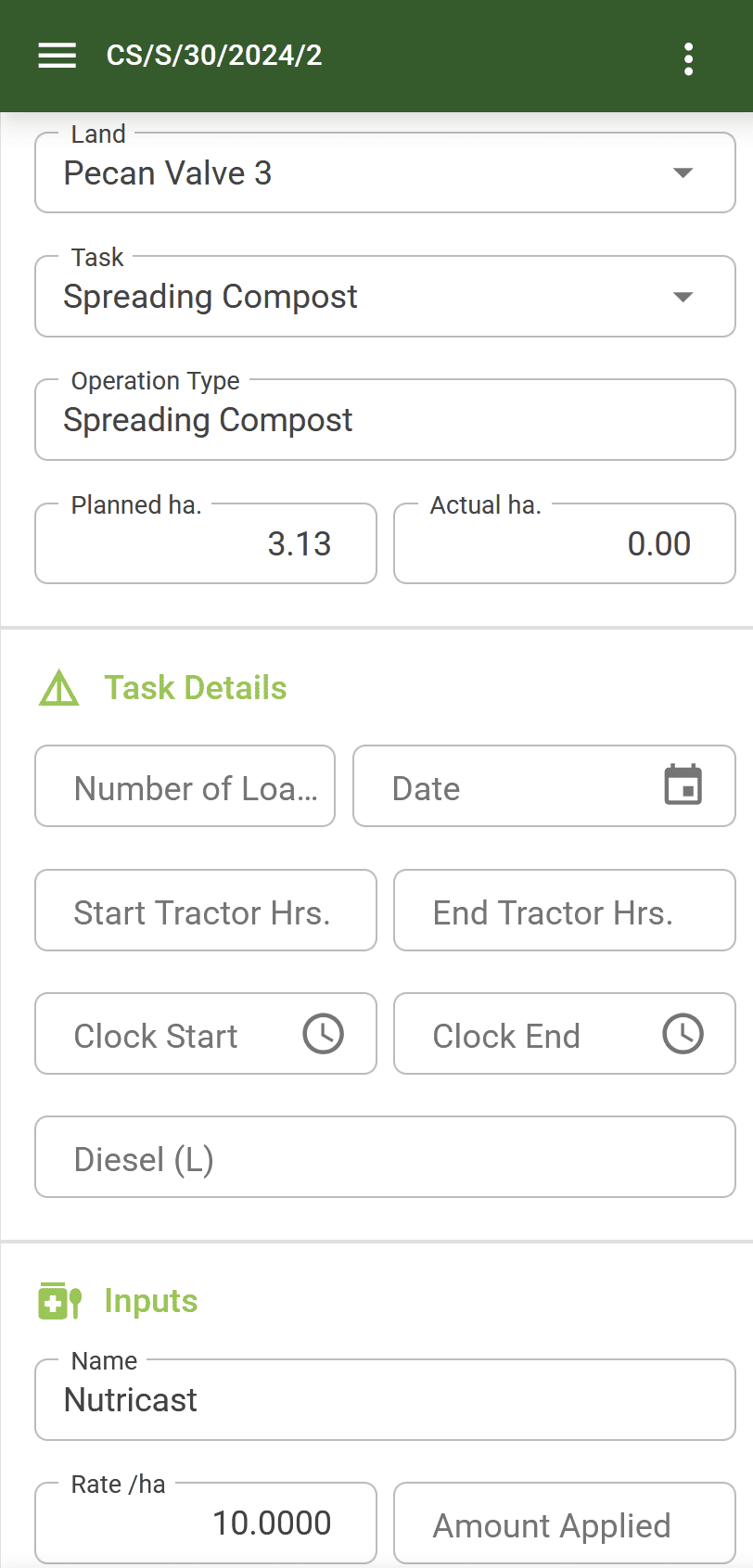Viewport: 753px width, 1568px height.
Task: Click the Task Details warning triangle icon
Action: pyautogui.click(x=59, y=688)
